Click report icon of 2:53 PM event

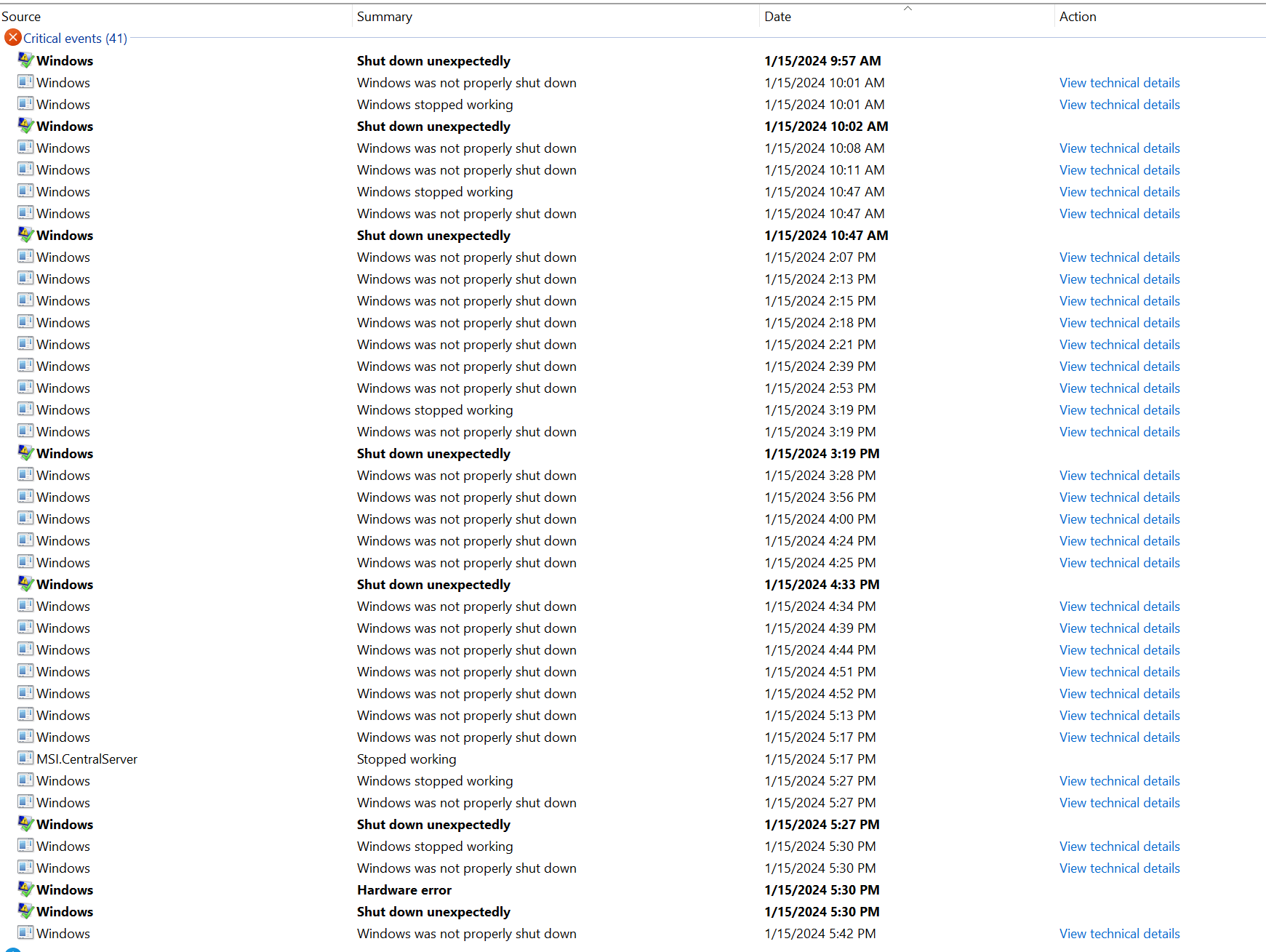click(x=25, y=387)
